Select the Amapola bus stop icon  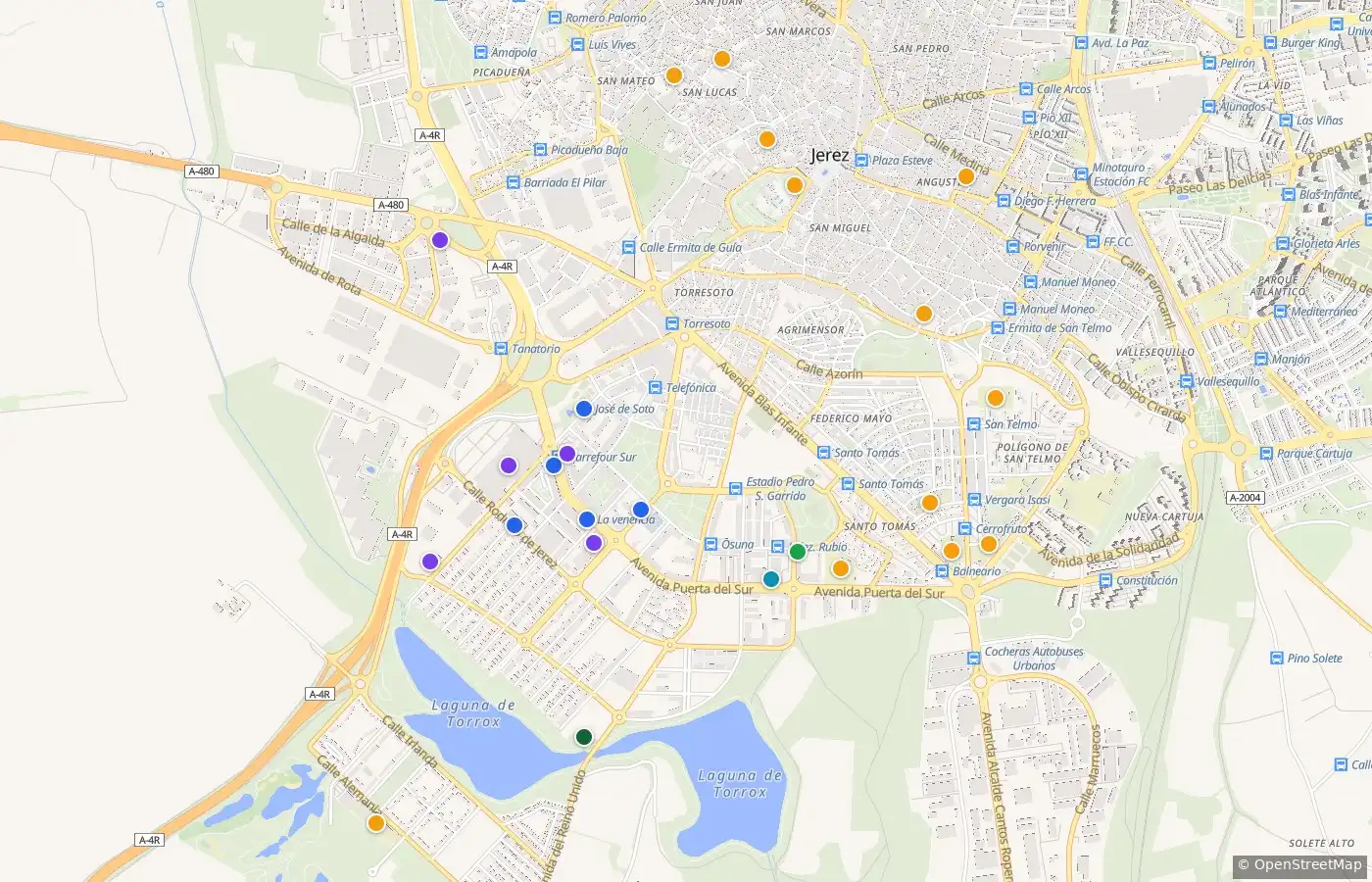480,53
